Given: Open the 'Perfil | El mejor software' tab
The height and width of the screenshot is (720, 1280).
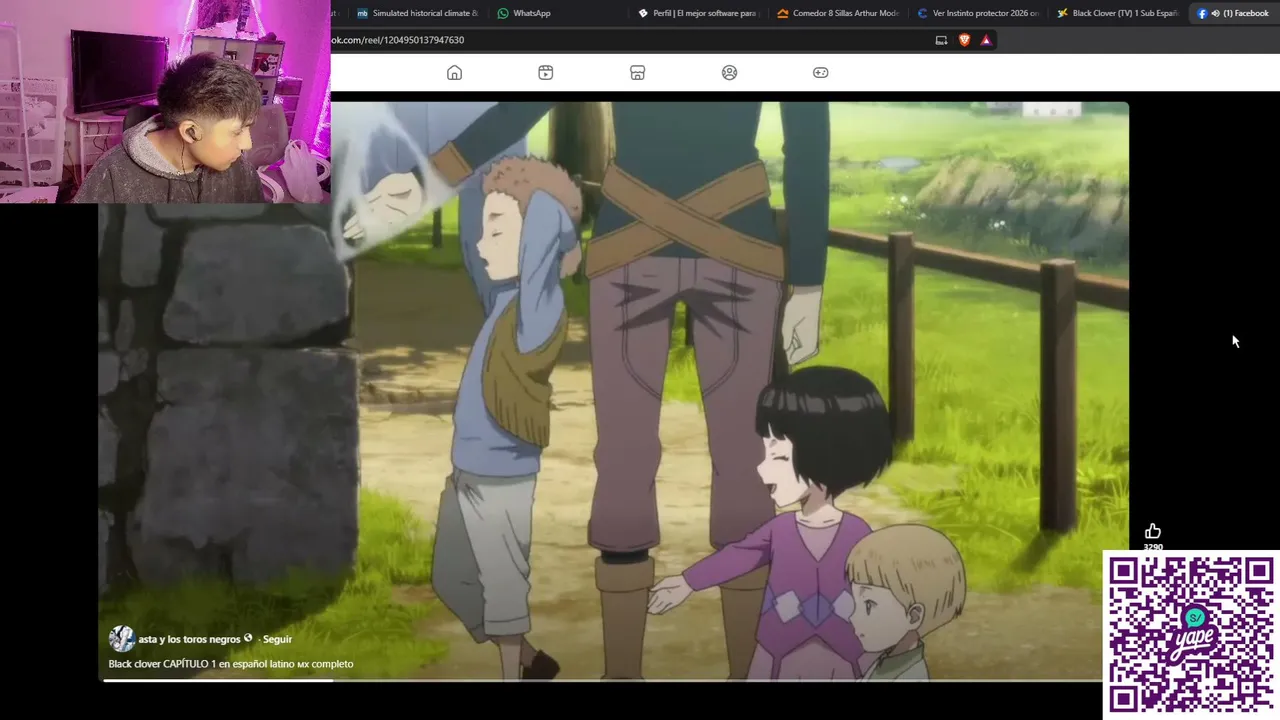Looking at the screenshot, I should [698, 13].
